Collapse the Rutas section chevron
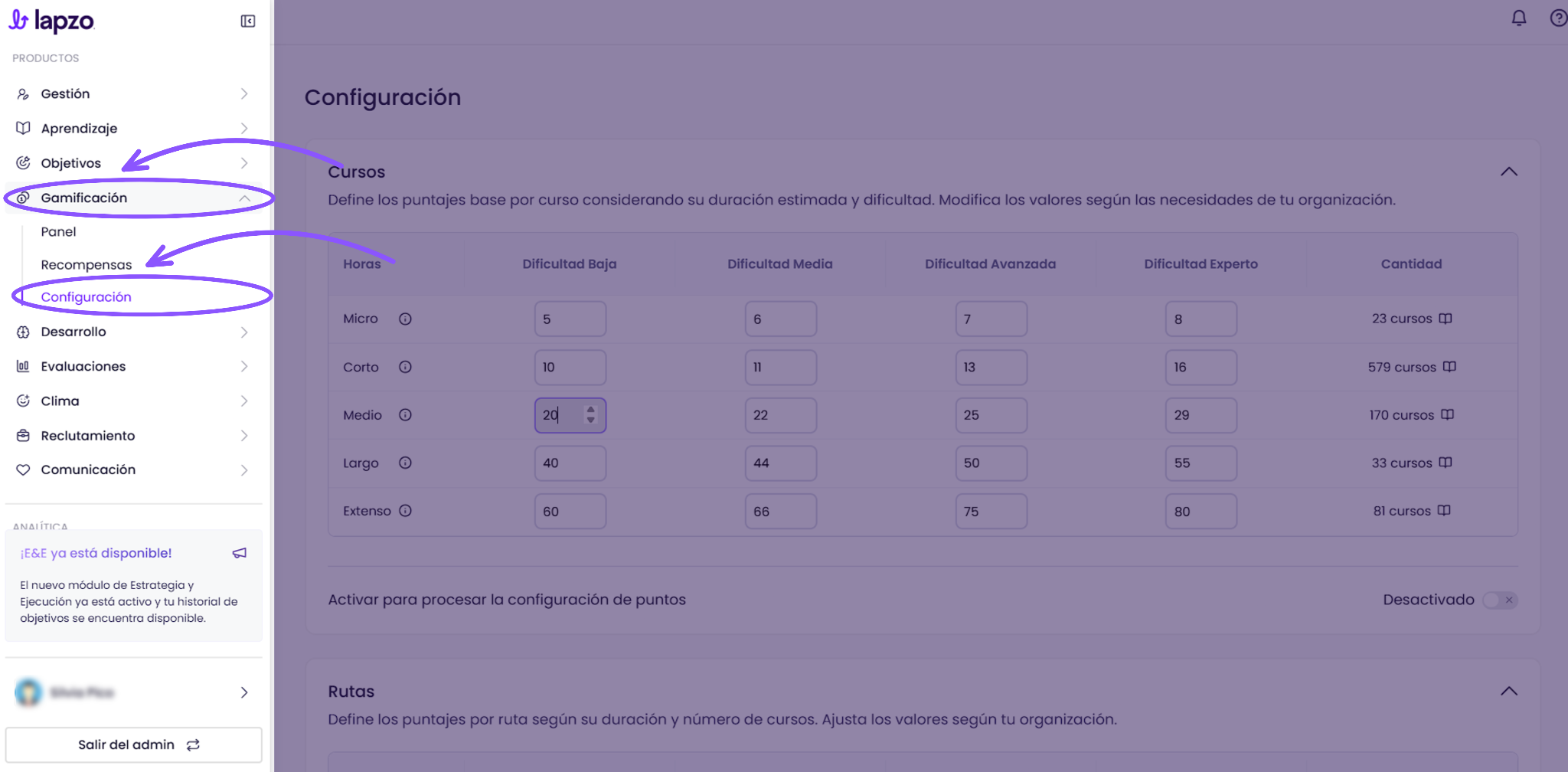Viewport: 1568px width, 772px height. point(1508,691)
